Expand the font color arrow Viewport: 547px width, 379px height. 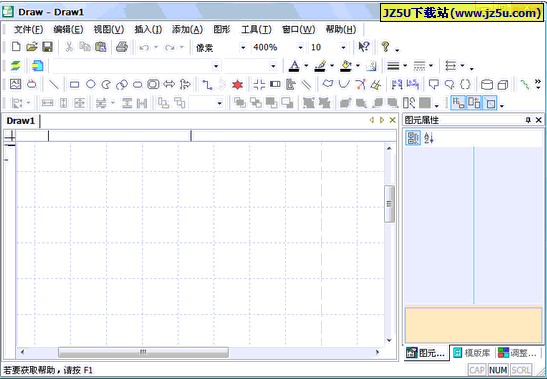[x=306, y=66]
